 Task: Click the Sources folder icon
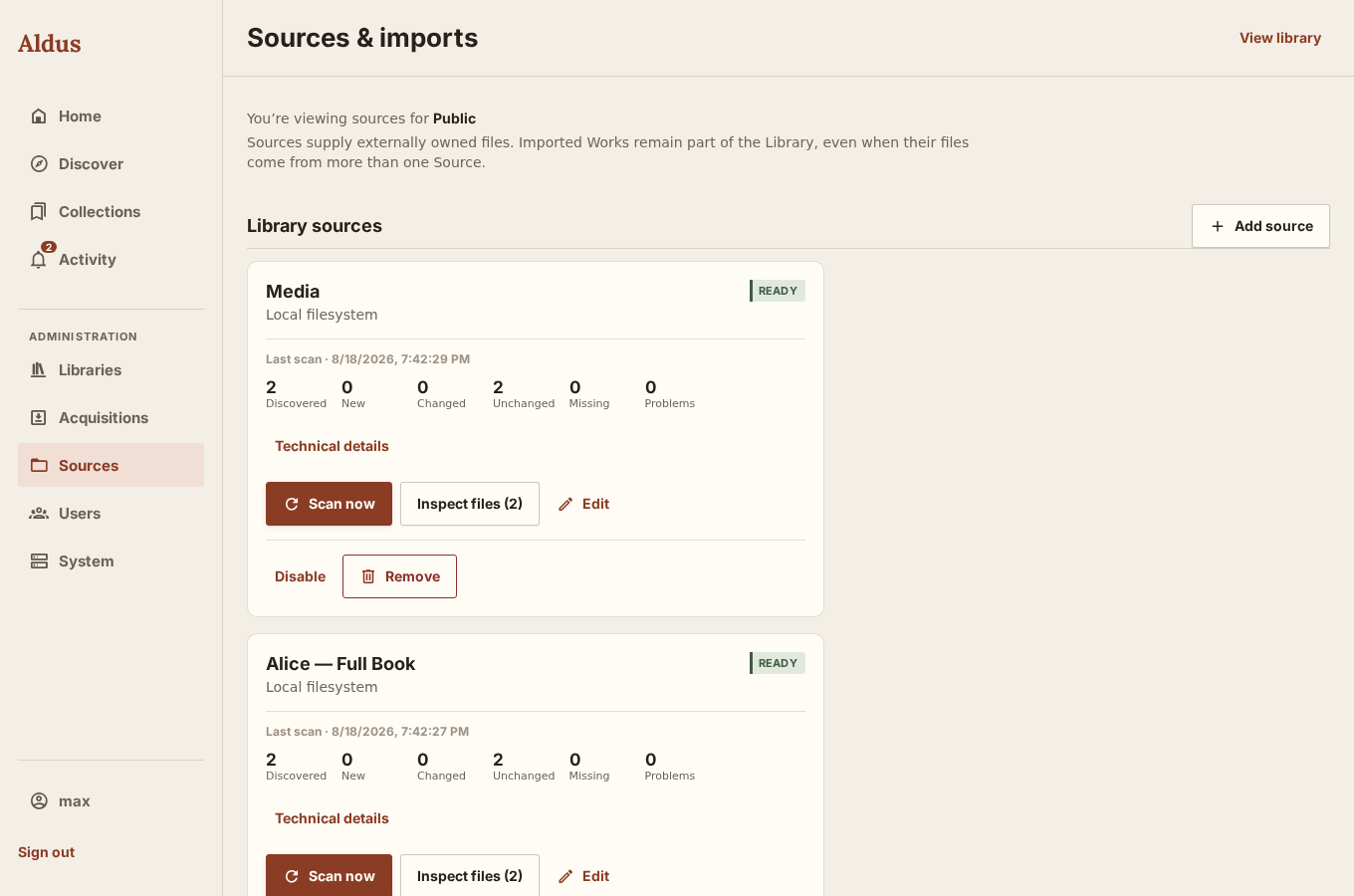39,466
